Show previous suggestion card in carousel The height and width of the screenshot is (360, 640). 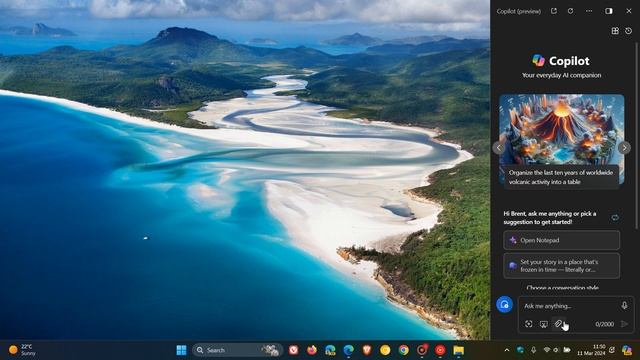pos(499,148)
